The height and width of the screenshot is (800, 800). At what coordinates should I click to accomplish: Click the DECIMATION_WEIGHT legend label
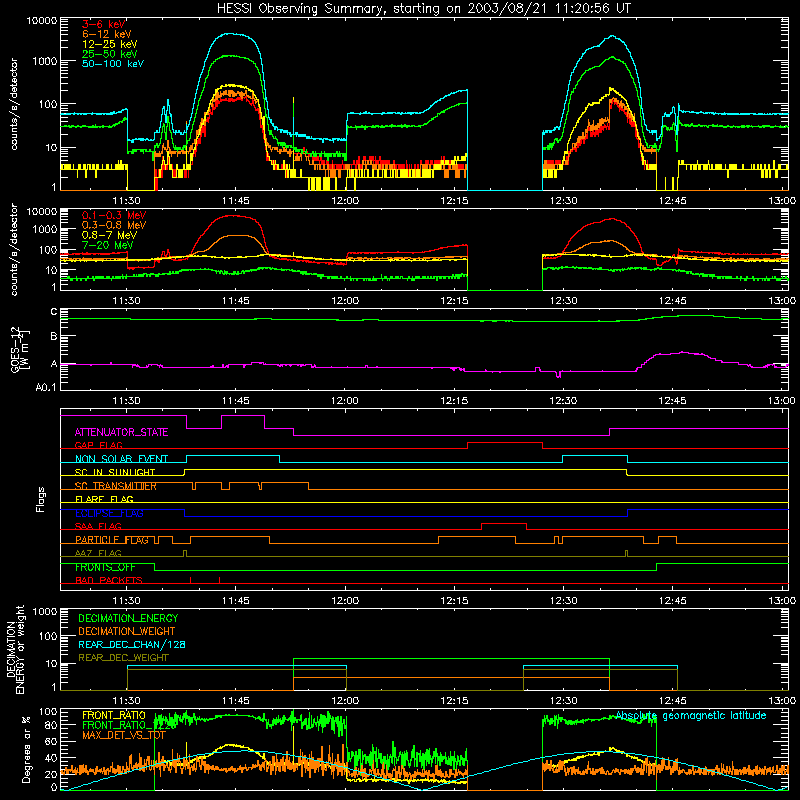(x=127, y=631)
